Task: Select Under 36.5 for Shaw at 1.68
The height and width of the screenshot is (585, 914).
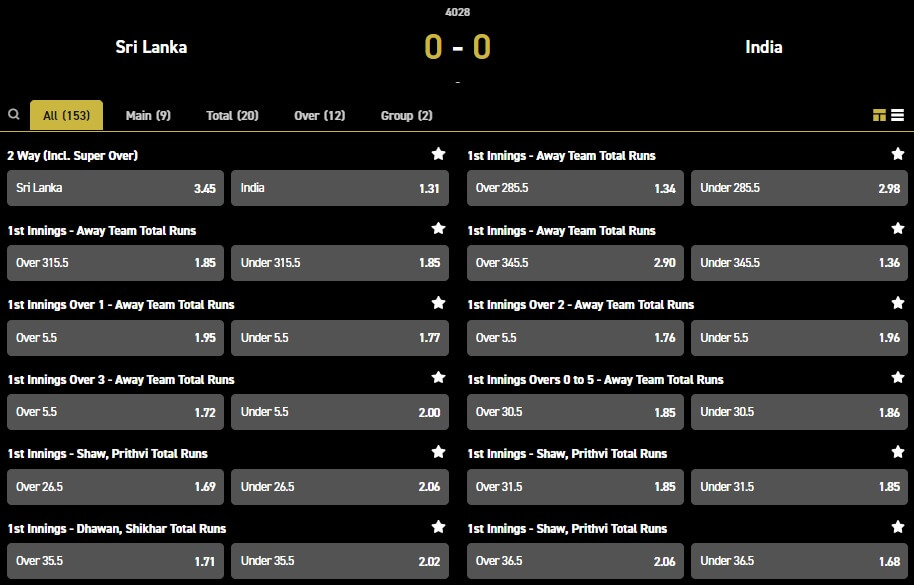Action: point(800,561)
